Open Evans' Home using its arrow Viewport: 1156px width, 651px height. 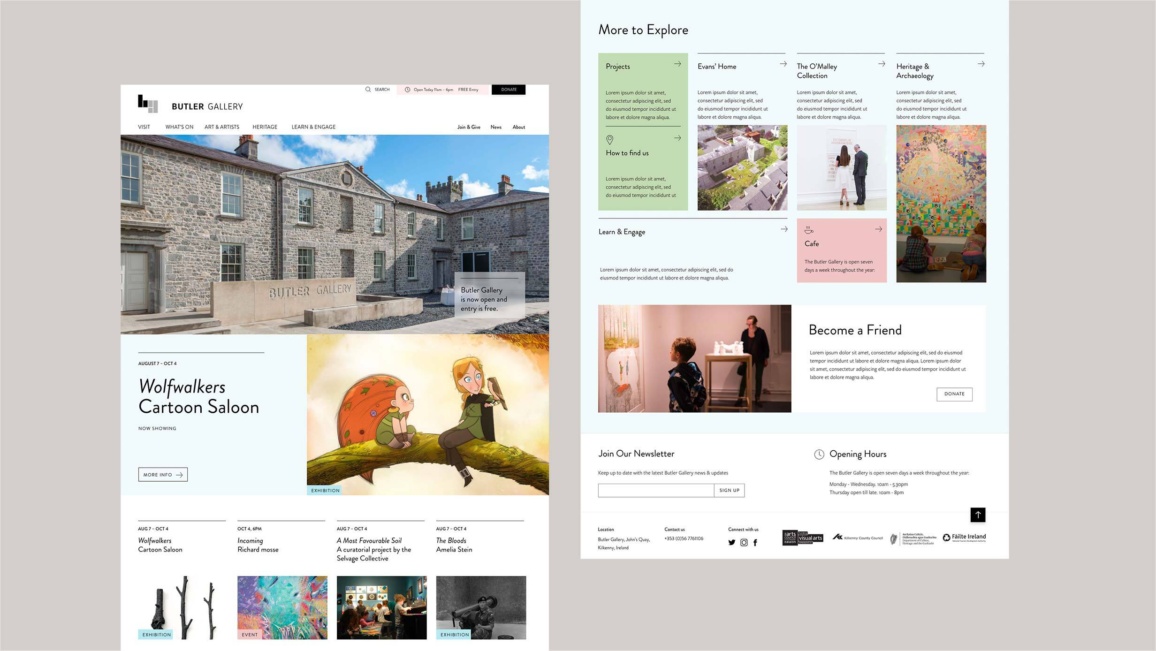783,64
